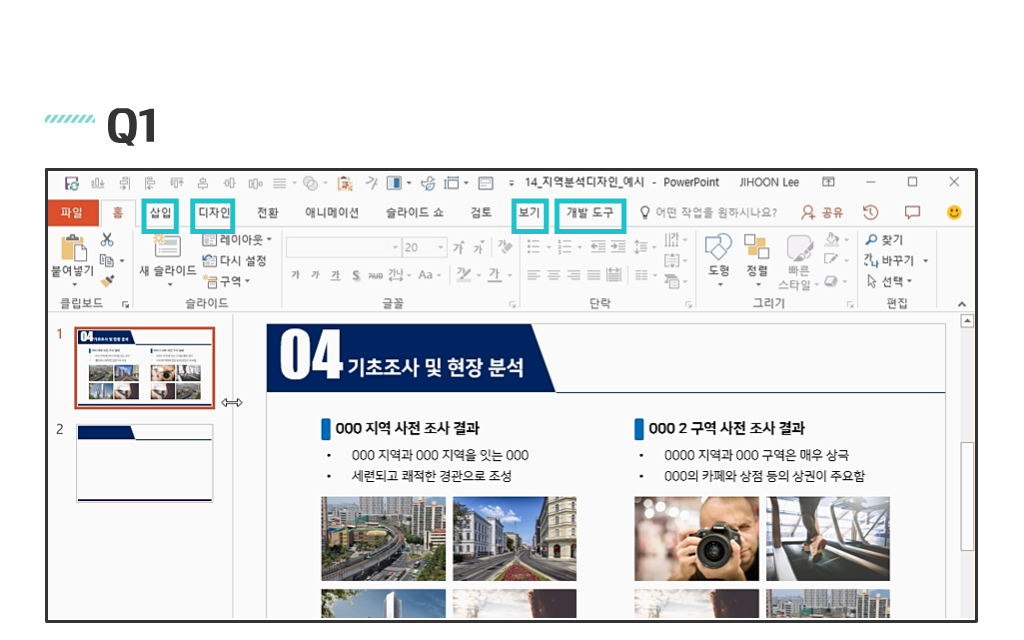Click the vertical scrollbar up arrow

[967, 321]
